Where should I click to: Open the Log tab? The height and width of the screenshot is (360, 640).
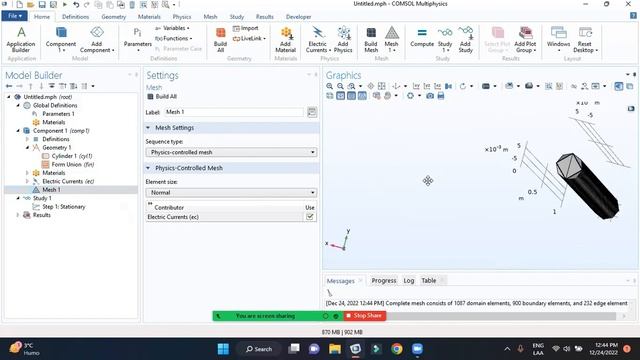tap(409, 281)
